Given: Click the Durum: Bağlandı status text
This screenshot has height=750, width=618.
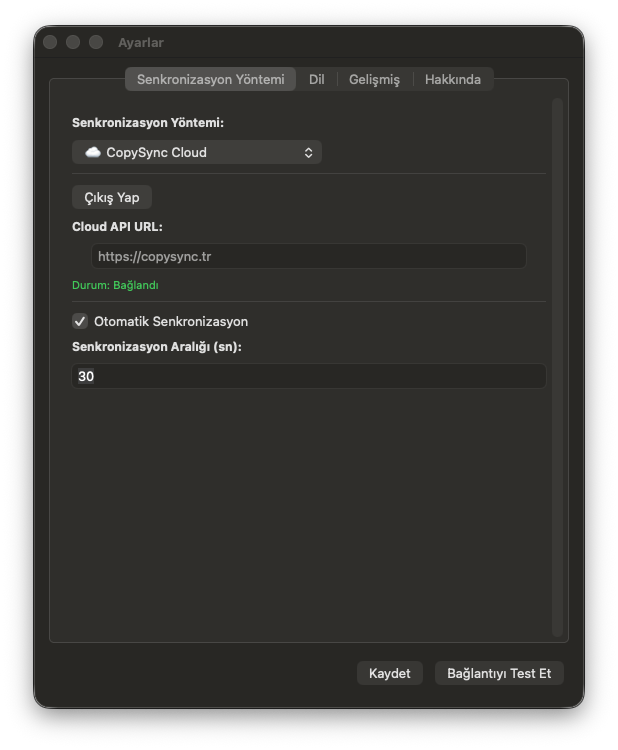Looking at the screenshot, I should click(115, 285).
